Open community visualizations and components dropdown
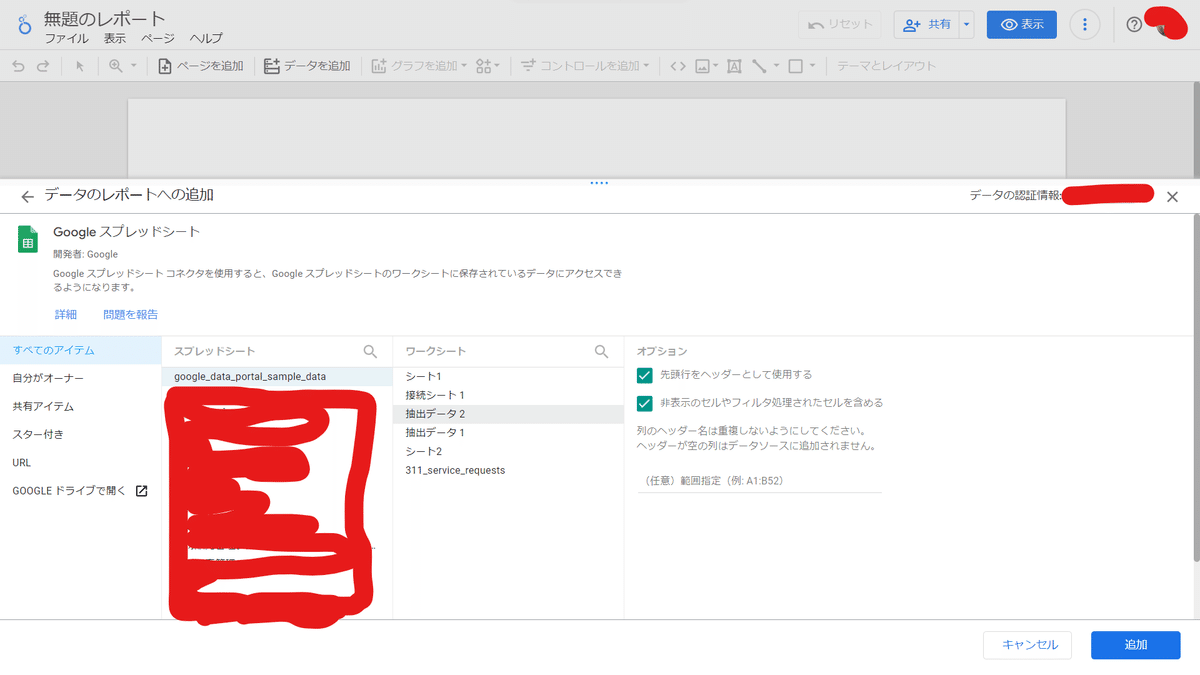This screenshot has width=1200, height=675. coord(487,66)
